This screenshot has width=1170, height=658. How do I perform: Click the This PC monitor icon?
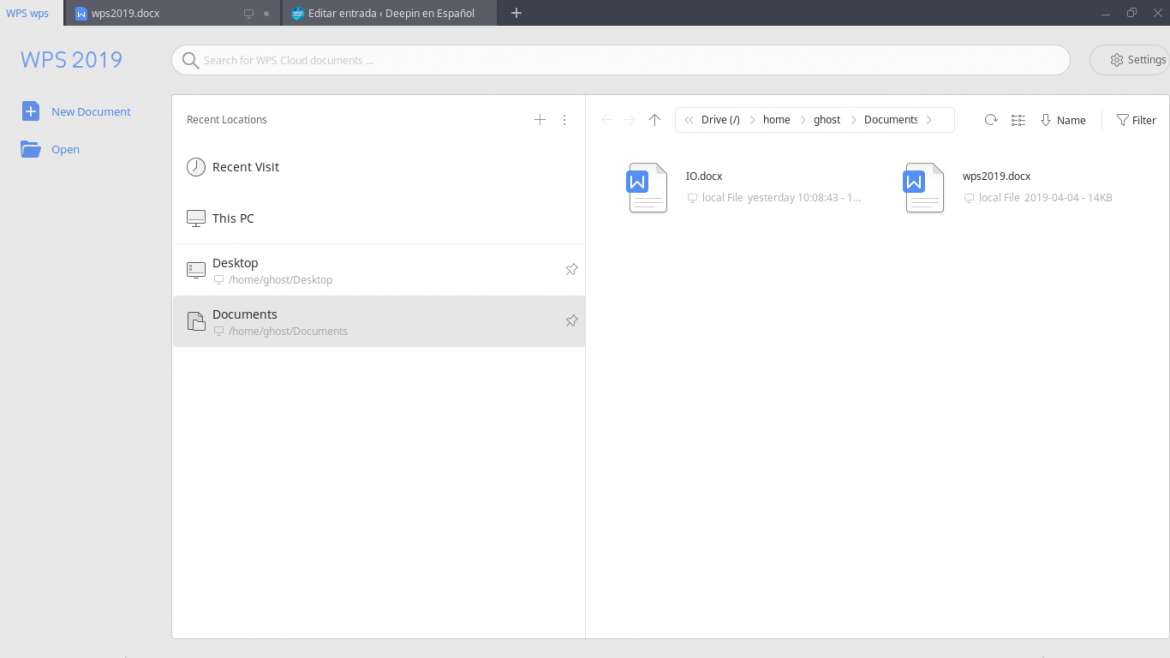tap(195, 218)
